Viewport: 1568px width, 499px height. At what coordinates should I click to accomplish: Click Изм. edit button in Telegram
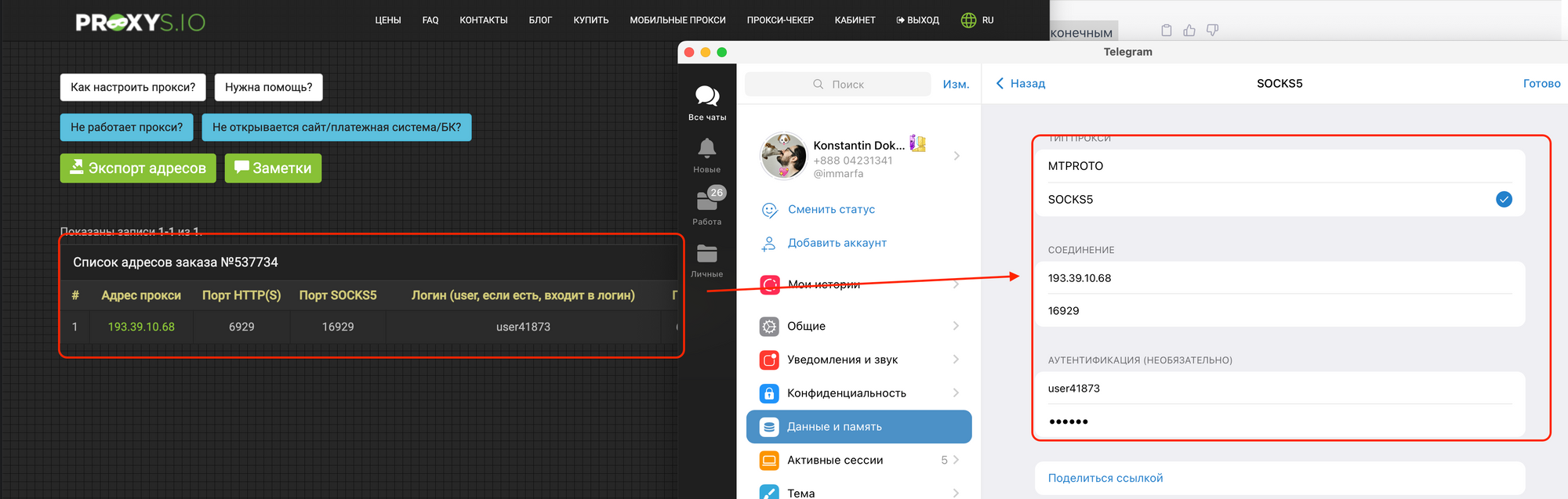pyautogui.click(x=956, y=84)
